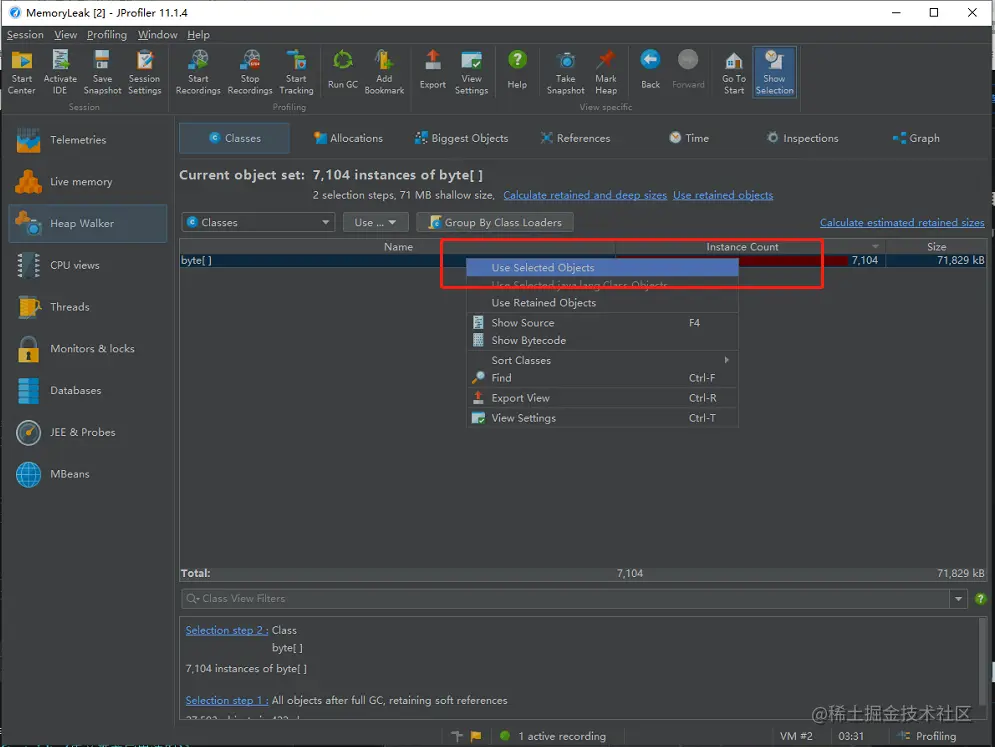Open the Use ... dropdown button
Viewport: 995px width, 747px height.
375,222
